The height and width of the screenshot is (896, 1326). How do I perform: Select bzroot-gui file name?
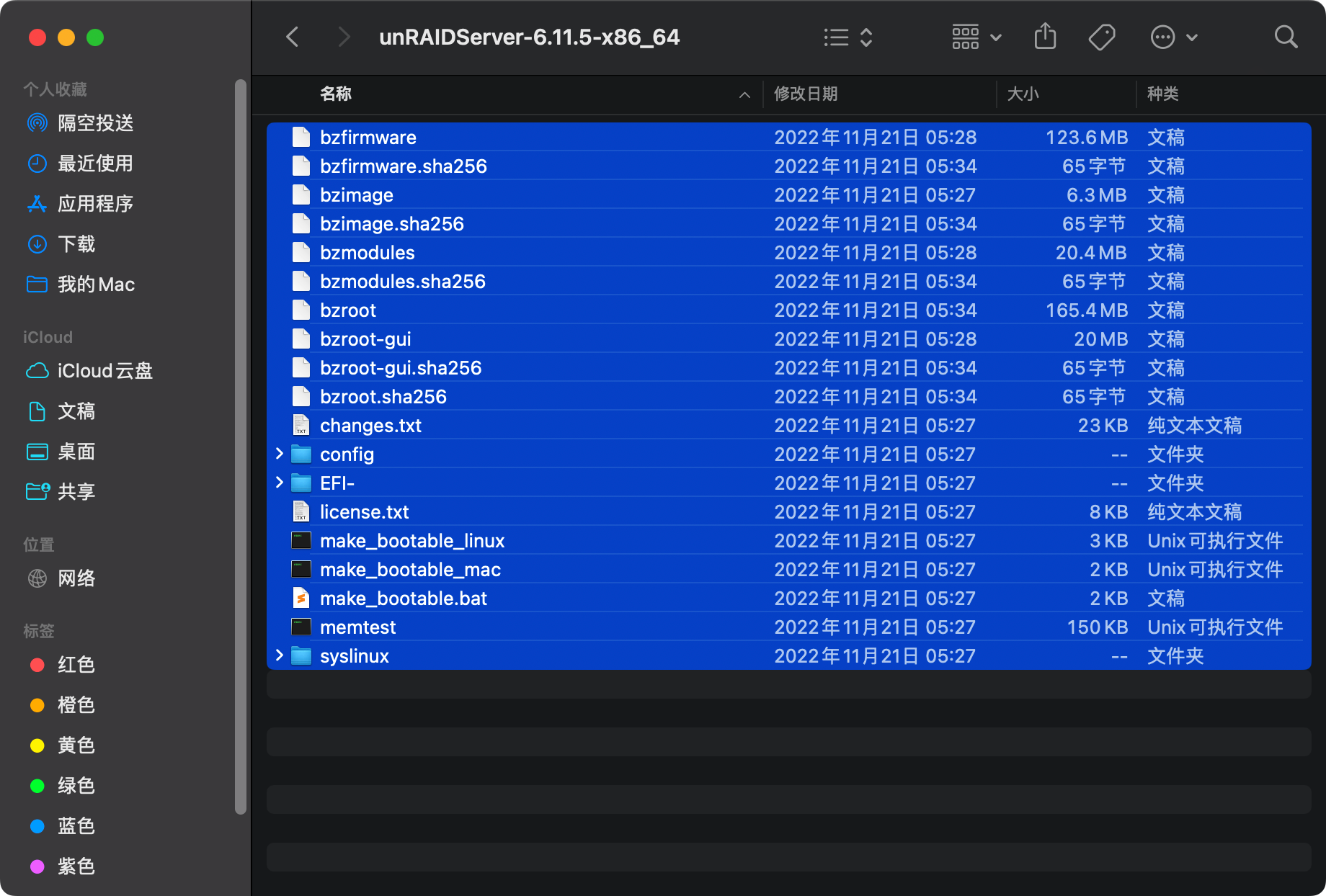coord(365,339)
